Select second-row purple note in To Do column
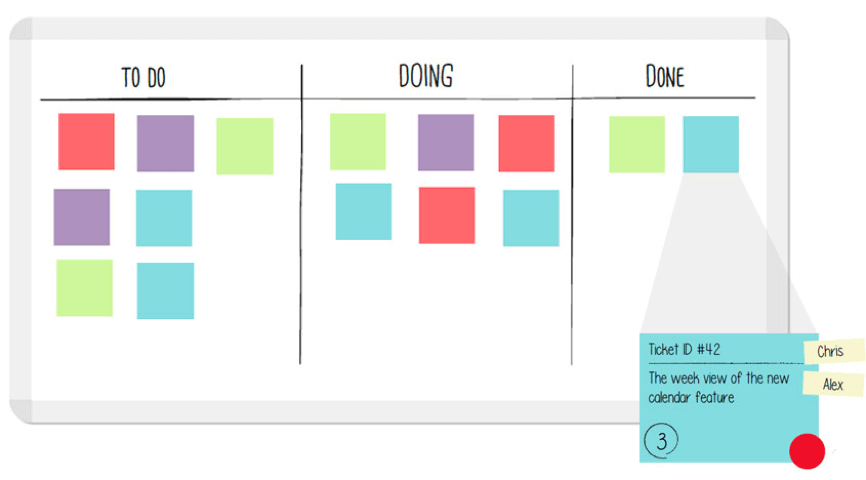866x480 pixels. click(x=82, y=217)
